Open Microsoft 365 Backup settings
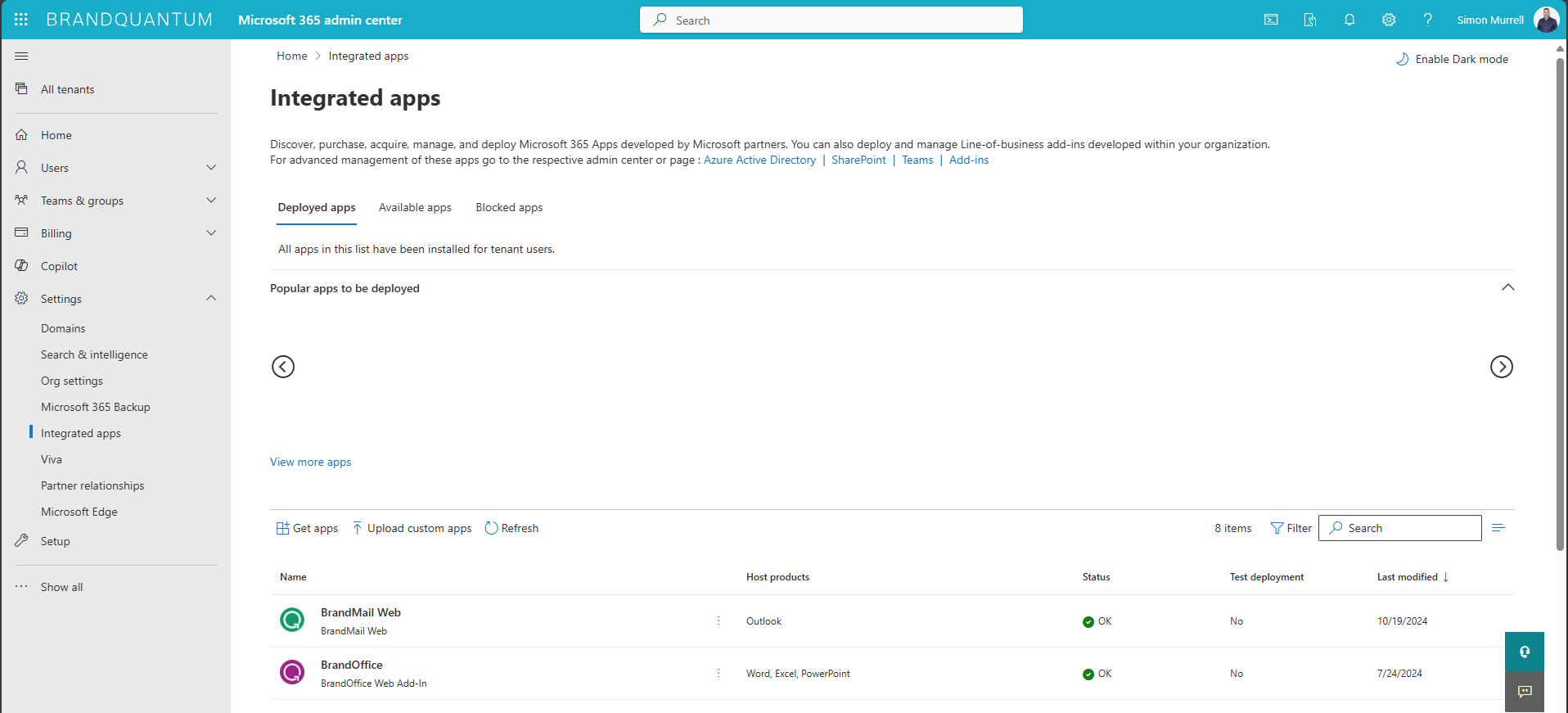 tap(96, 407)
